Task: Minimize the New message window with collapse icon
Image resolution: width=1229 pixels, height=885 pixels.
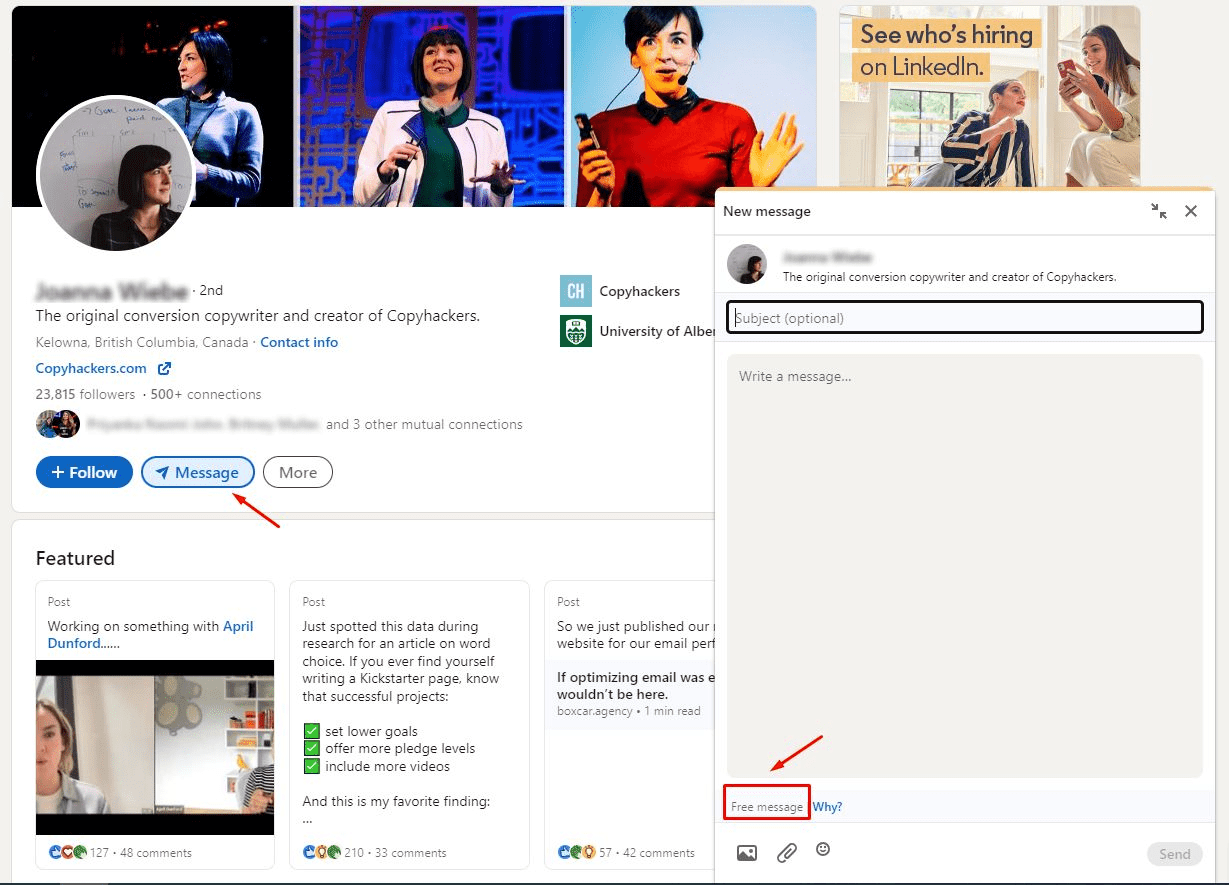Action: (1158, 211)
